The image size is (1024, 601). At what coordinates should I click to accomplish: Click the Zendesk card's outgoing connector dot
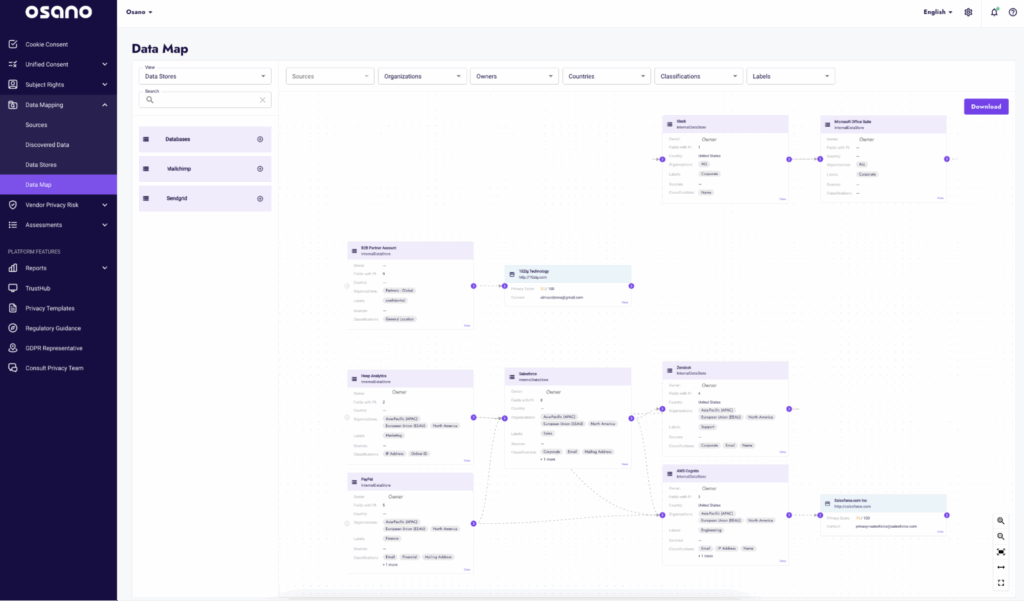789,409
